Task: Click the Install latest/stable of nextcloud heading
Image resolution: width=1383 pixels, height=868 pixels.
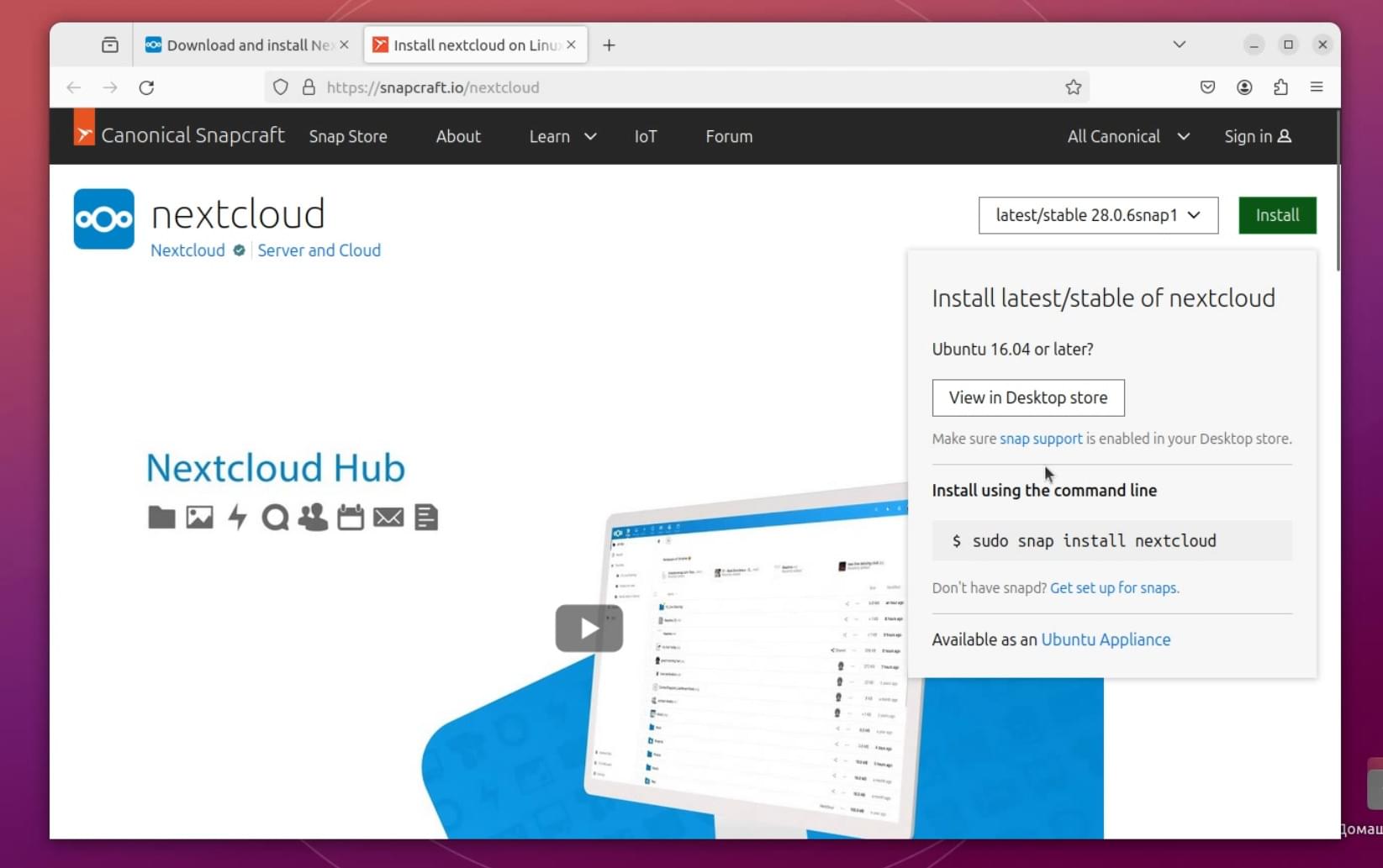Action: [x=1103, y=298]
